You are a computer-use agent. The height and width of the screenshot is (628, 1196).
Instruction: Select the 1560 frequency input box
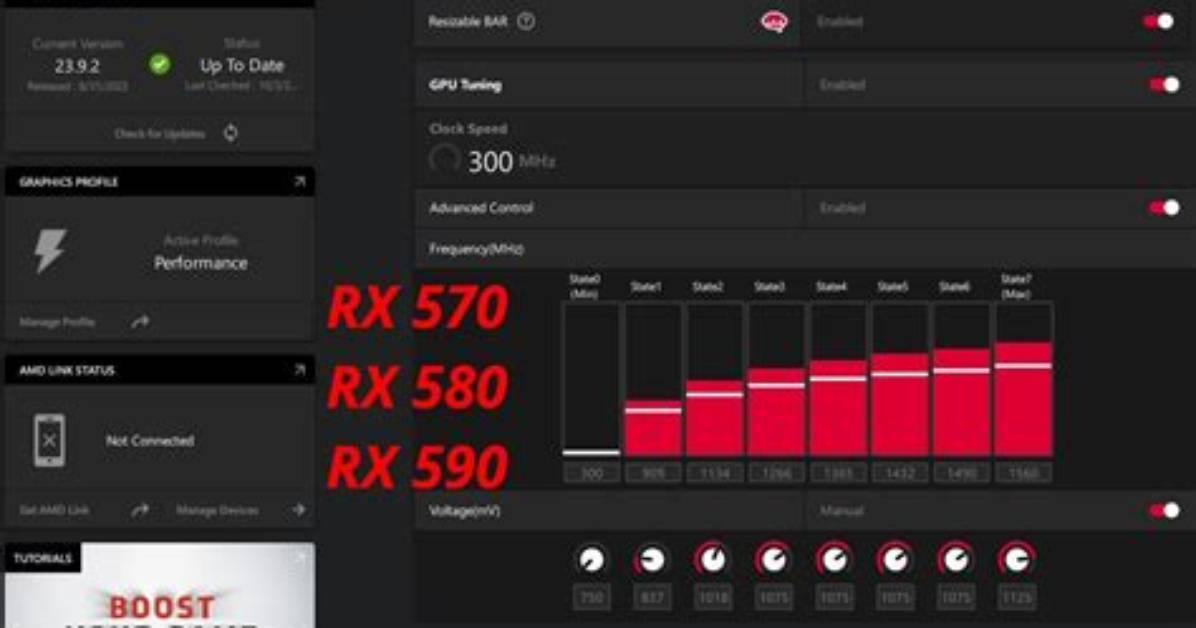coord(1024,473)
